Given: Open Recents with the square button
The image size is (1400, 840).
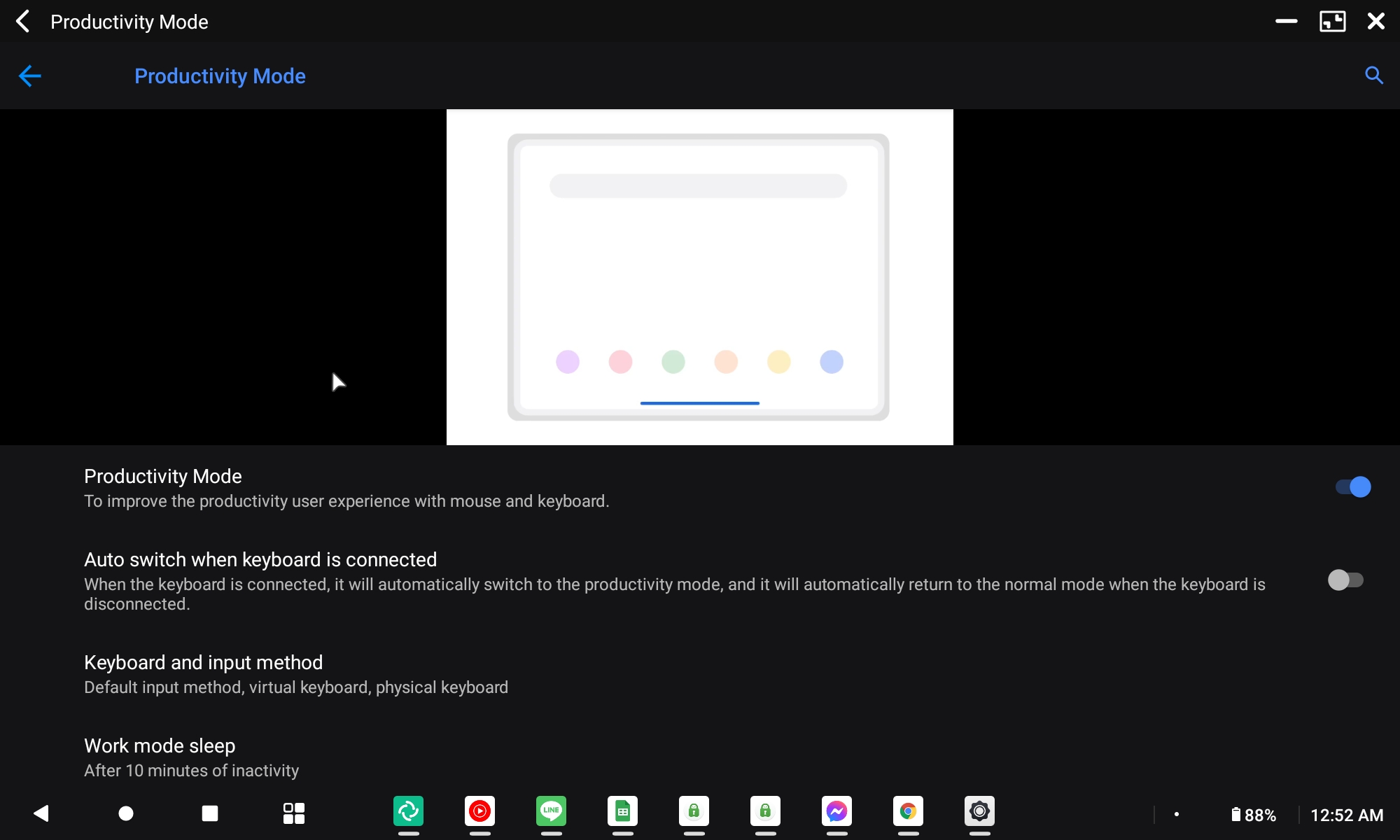Looking at the screenshot, I should [x=210, y=813].
